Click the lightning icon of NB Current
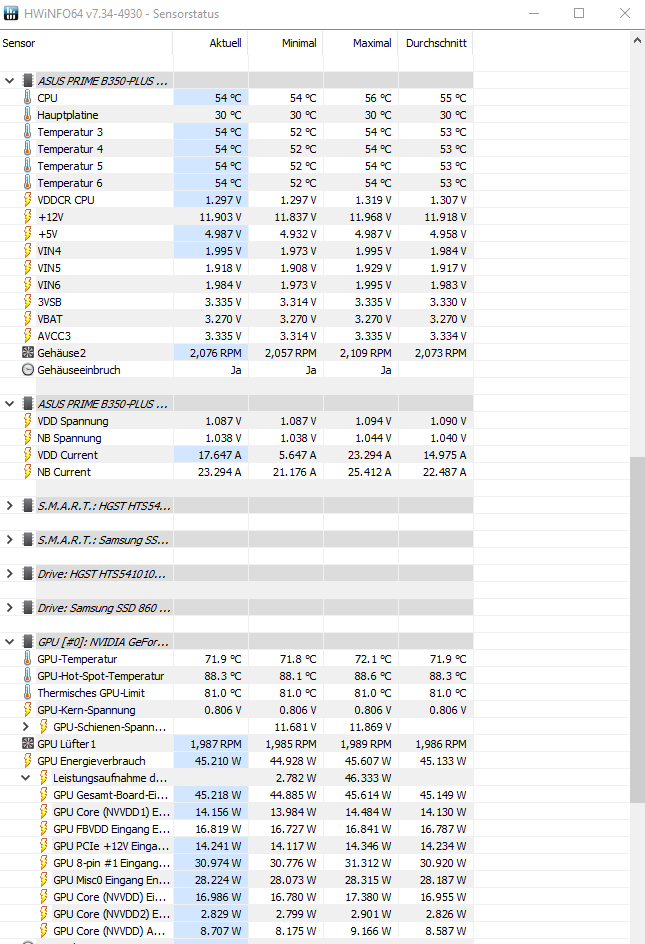645x944 pixels. pos(27,471)
